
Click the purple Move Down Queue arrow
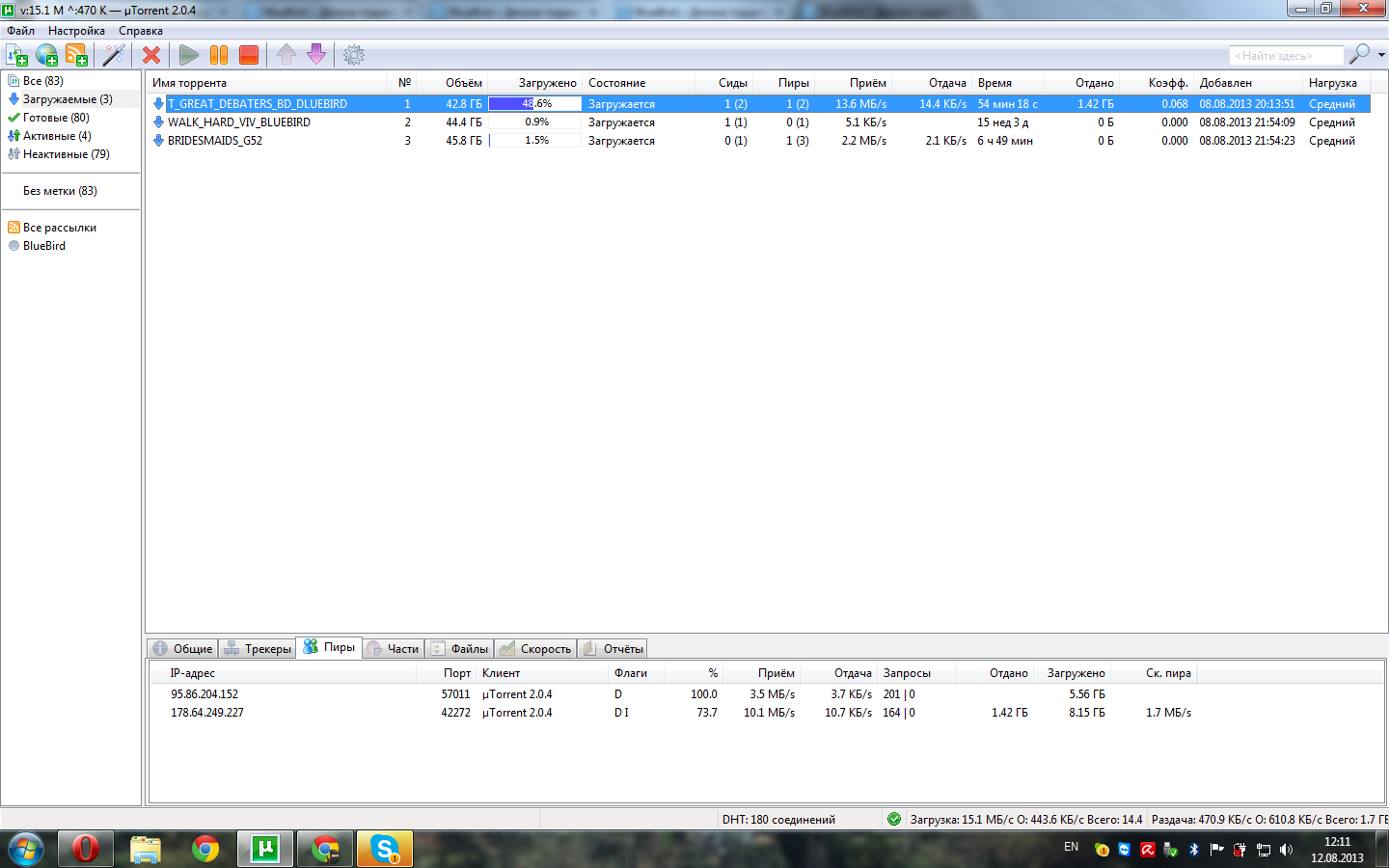[x=316, y=55]
